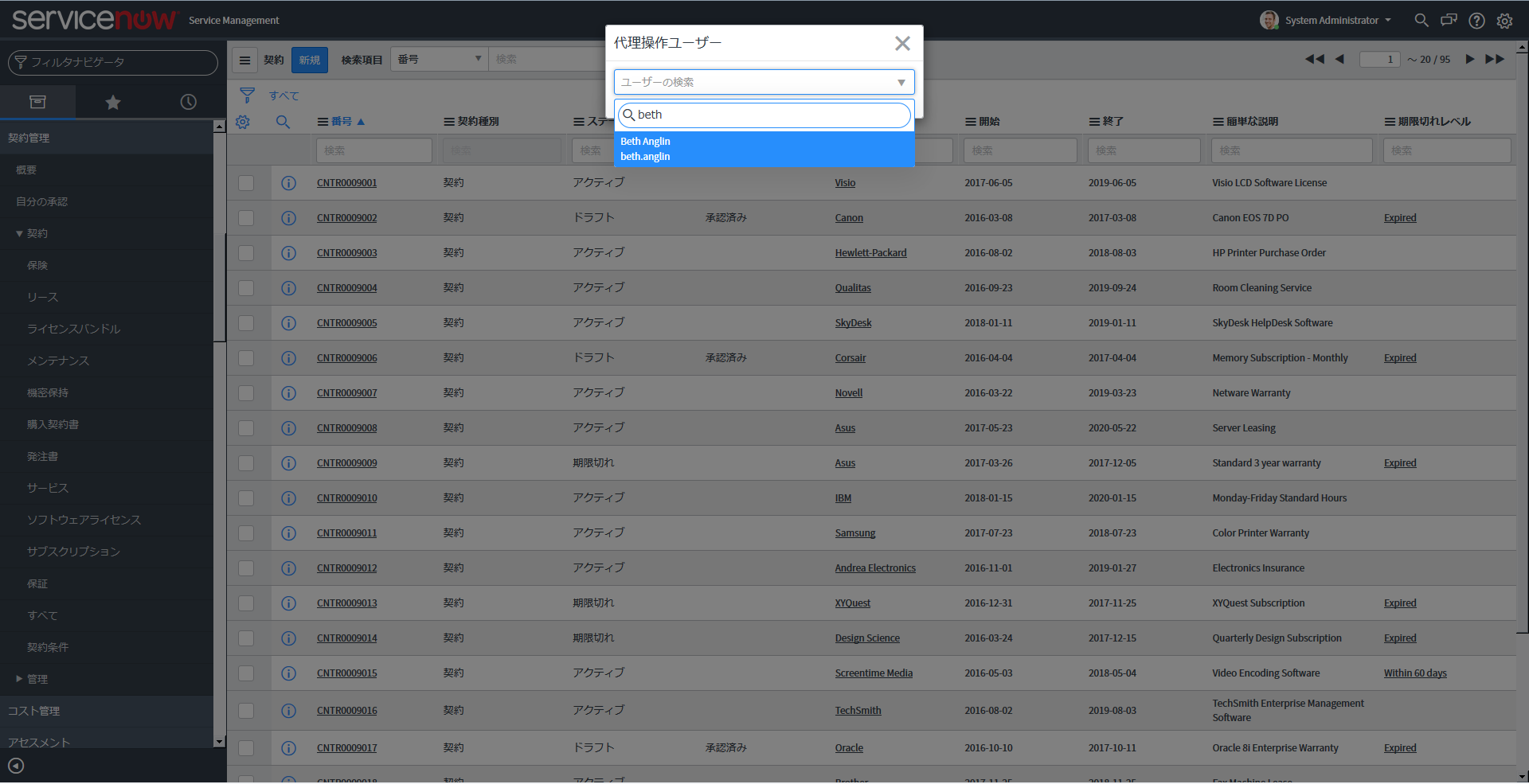Preview info icon for CNTR0009016
Viewport: 1529px width, 784px height.
point(288,711)
